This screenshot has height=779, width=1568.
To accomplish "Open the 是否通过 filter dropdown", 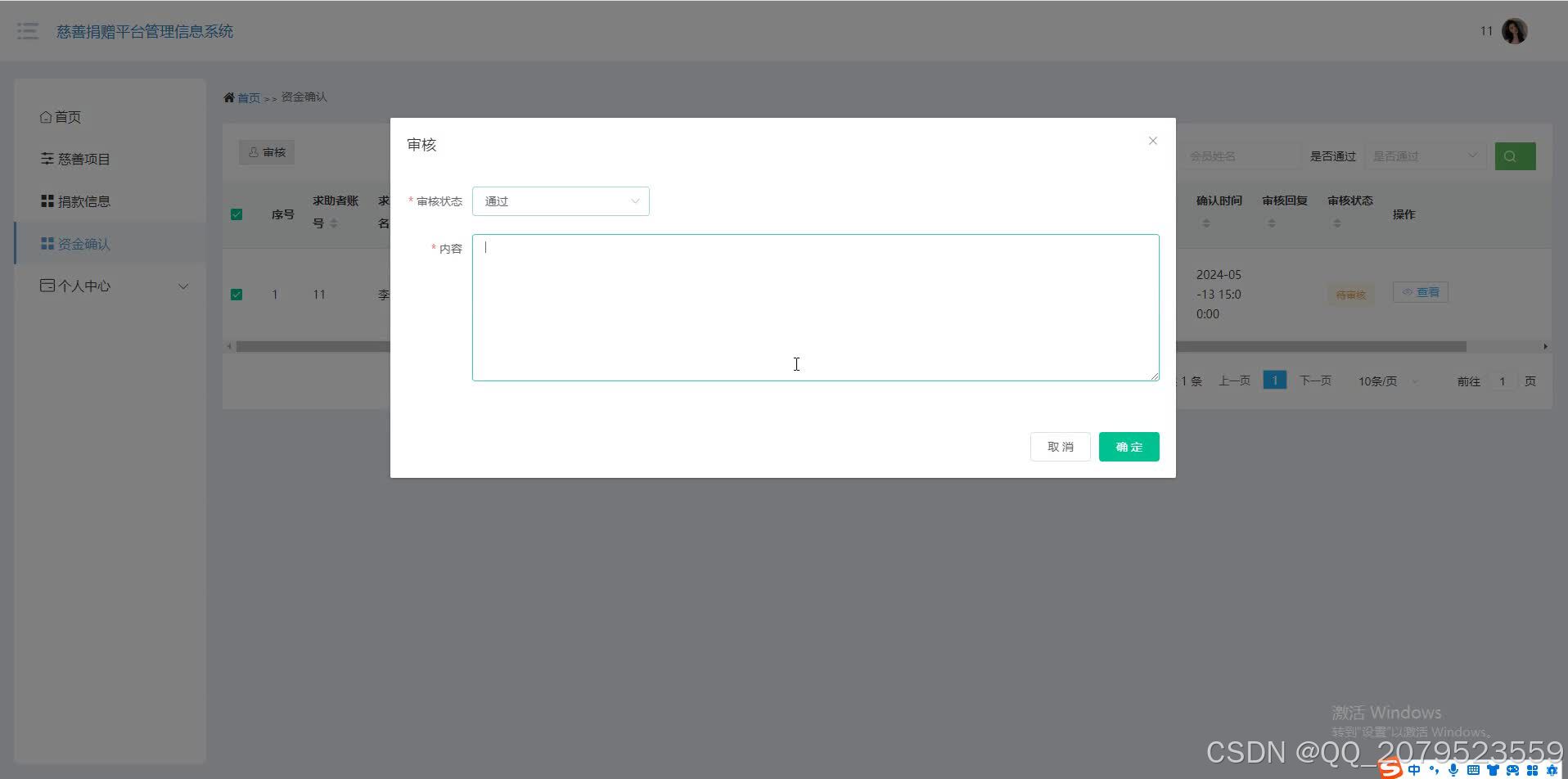I will (x=1426, y=156).
